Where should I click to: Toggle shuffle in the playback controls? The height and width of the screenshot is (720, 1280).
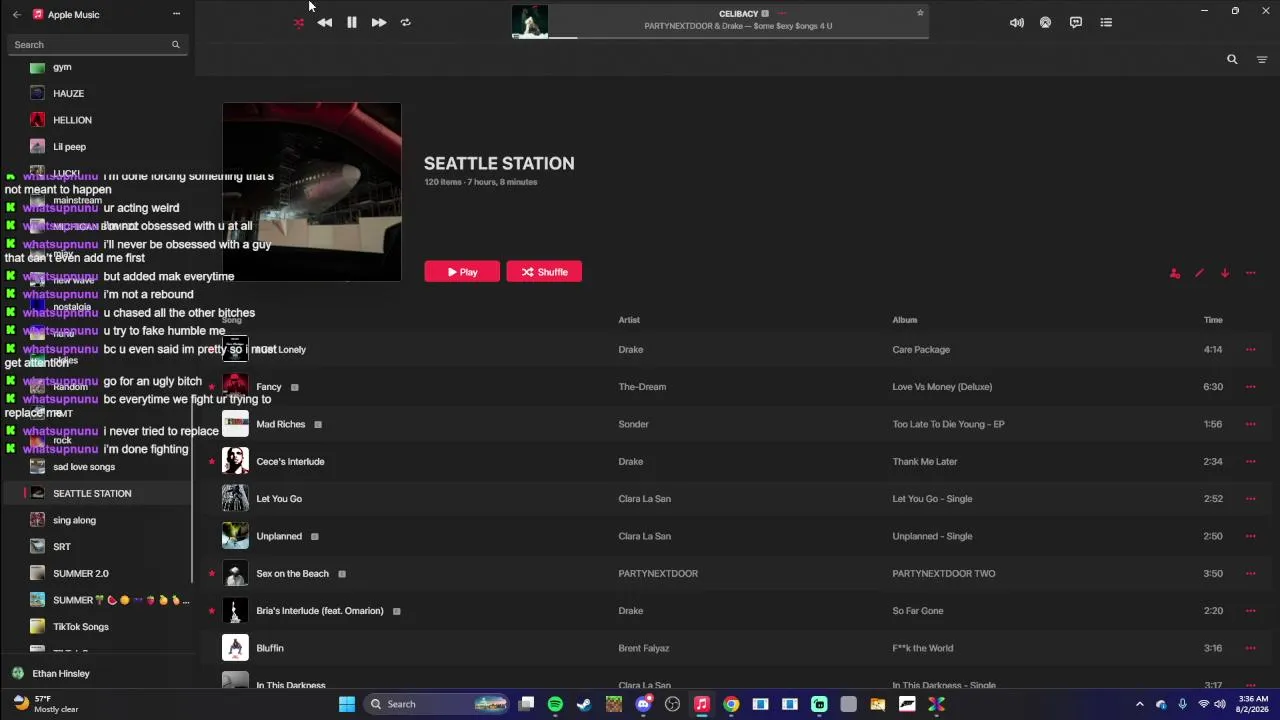click(x=298, y=22)
